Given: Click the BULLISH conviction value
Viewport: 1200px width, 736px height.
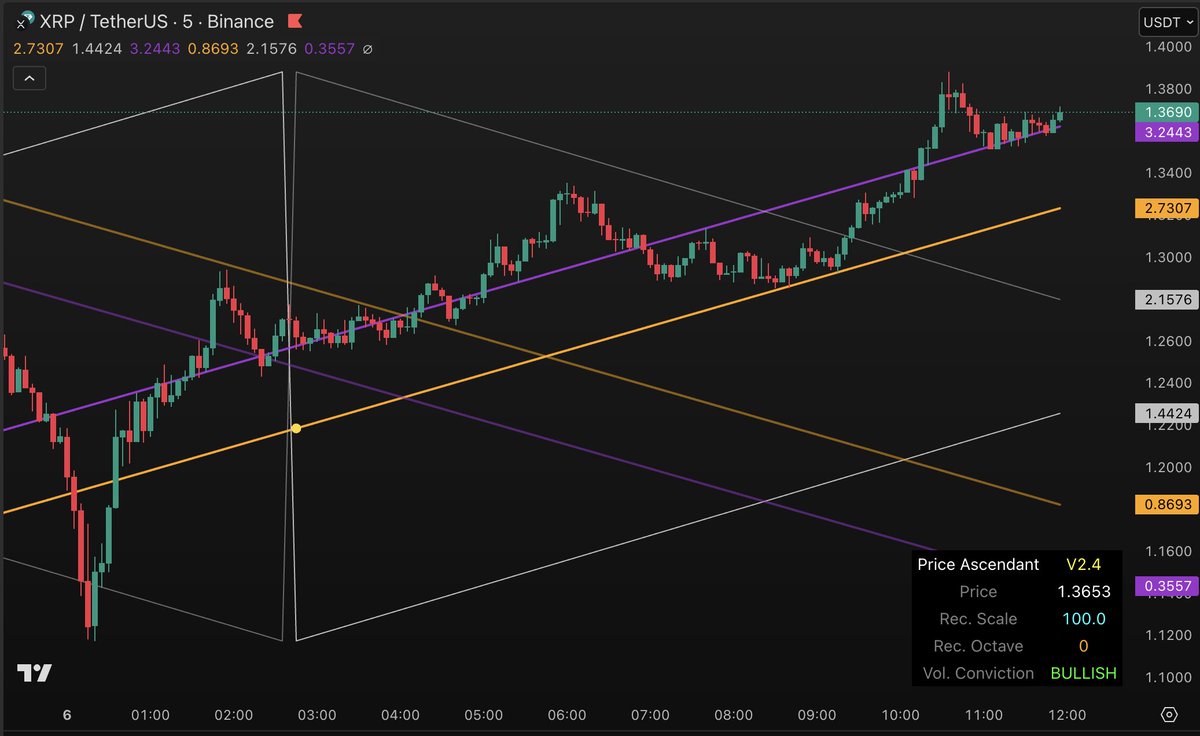Looking at the screenshot, I should pyautogui.click(x=1084, y=673).
